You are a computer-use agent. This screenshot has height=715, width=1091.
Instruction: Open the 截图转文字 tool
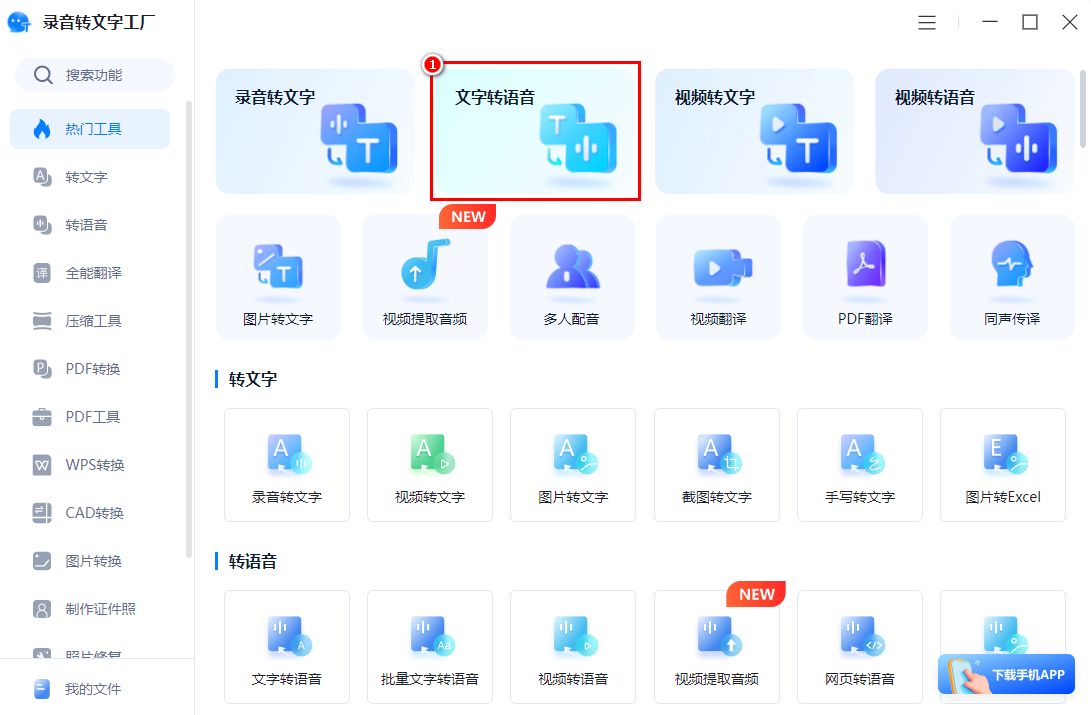[717, 465]
